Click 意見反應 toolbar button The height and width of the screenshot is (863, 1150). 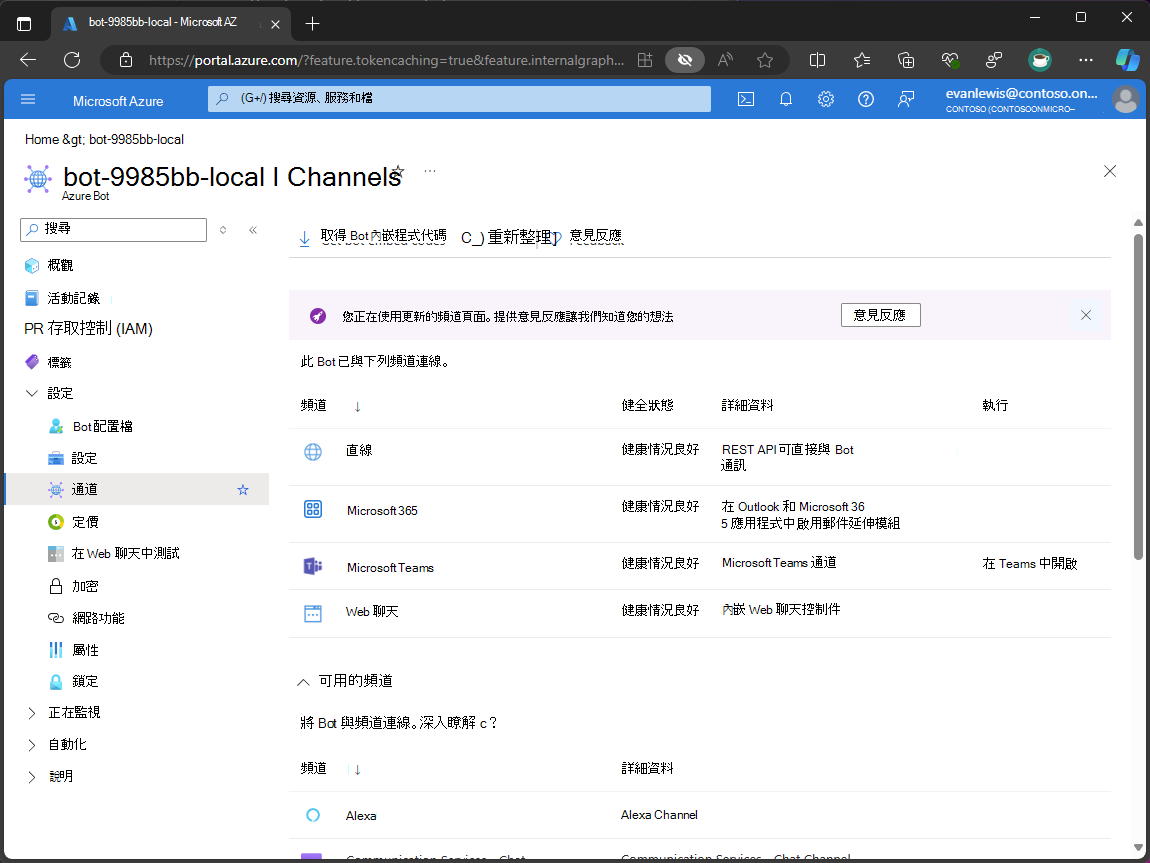tap(596, 236)
